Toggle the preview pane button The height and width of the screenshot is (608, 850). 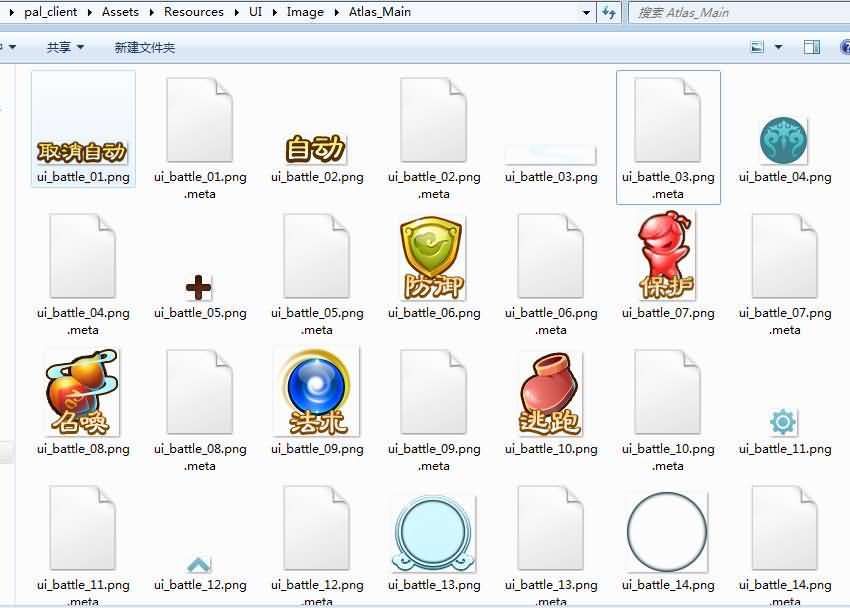[x=812, y=47]
